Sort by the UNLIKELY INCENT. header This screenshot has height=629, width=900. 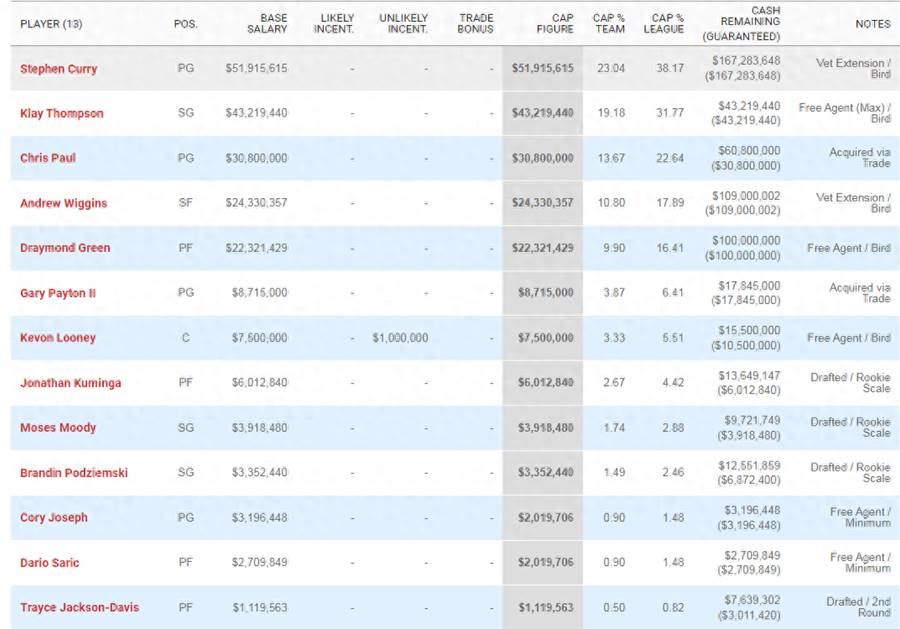pyautogui.click(x=404, y=24)
